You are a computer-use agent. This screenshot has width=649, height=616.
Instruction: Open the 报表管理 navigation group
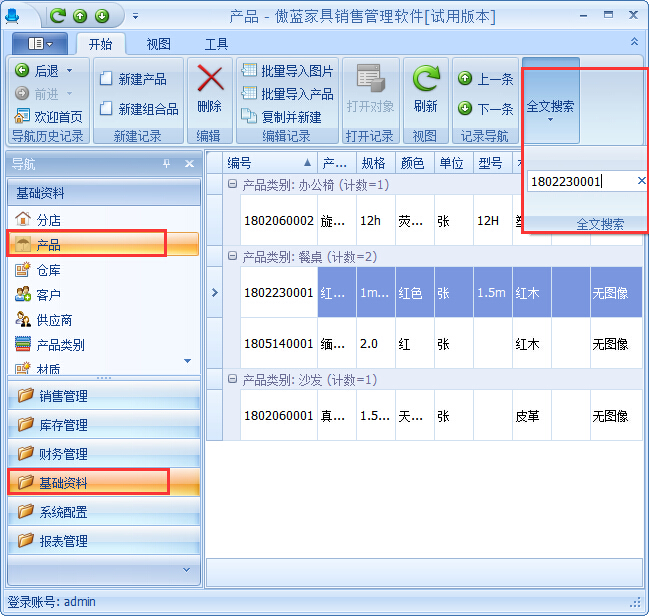tap(103, 541)
